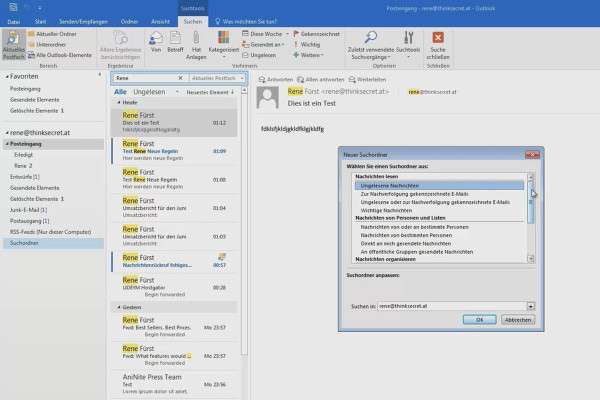Open Gesendet an filter
The width and height of the screenshot is (600, 400).
tap(263, 44)
